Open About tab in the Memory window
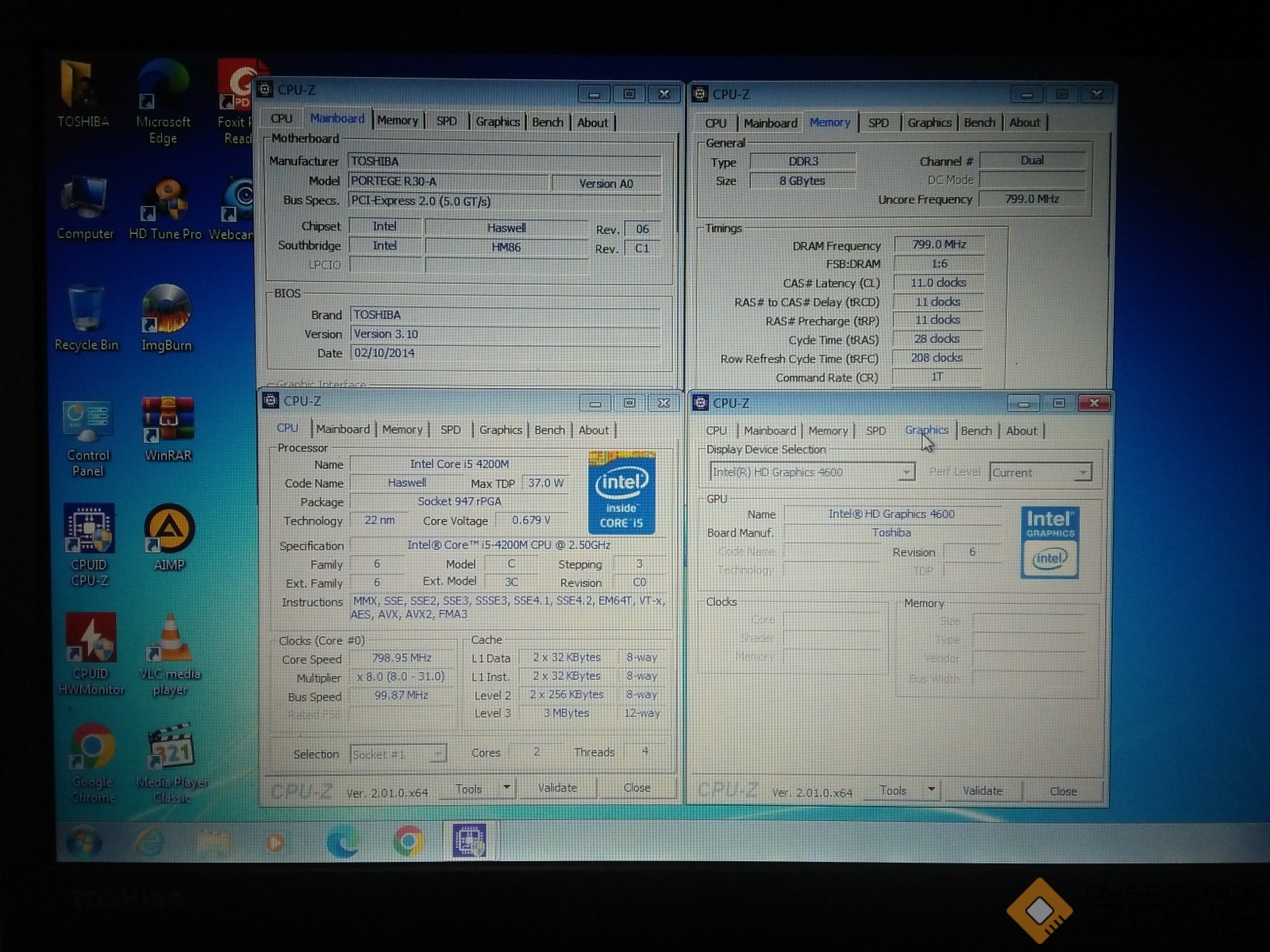Viewport: 1270px width, 952px height. coord(1024,123)
